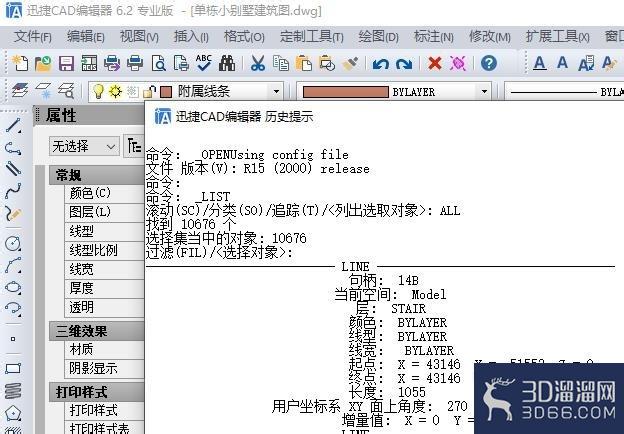The height and width of the screenshot is (434, 624).
Task: Cut selection with the scissors icon
Action: click(258, 63)
